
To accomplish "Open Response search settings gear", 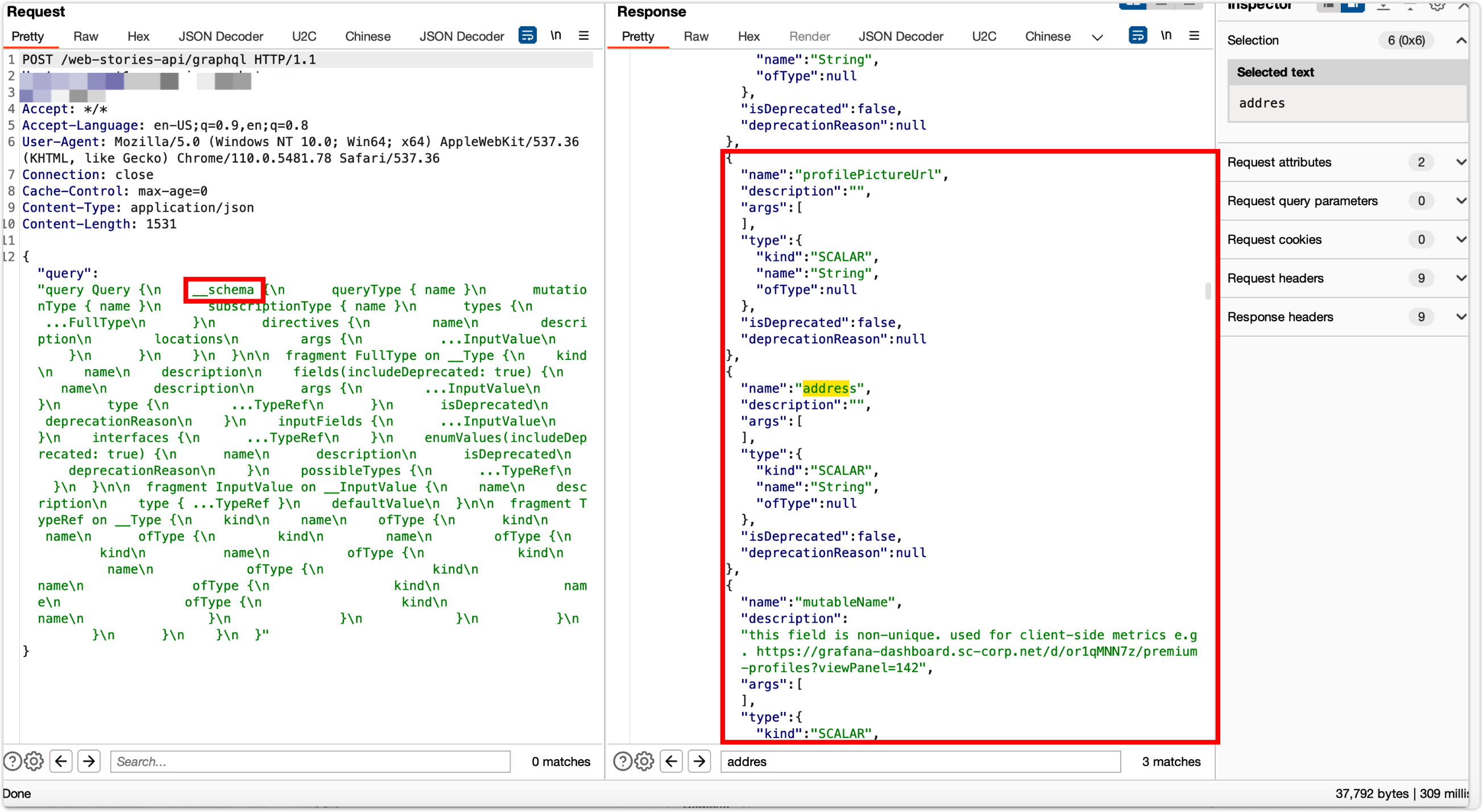I will click(644, 761).
